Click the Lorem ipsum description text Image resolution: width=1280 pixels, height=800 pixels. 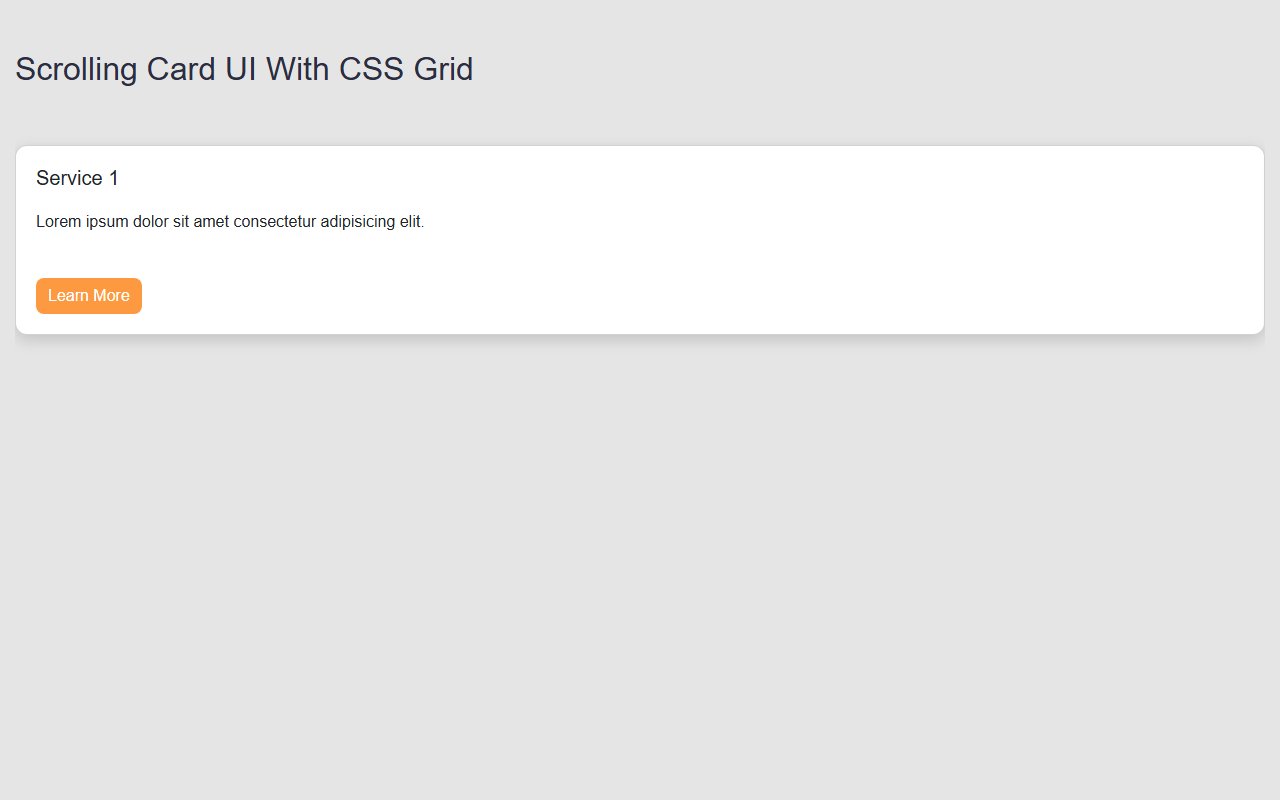point(230,221)
